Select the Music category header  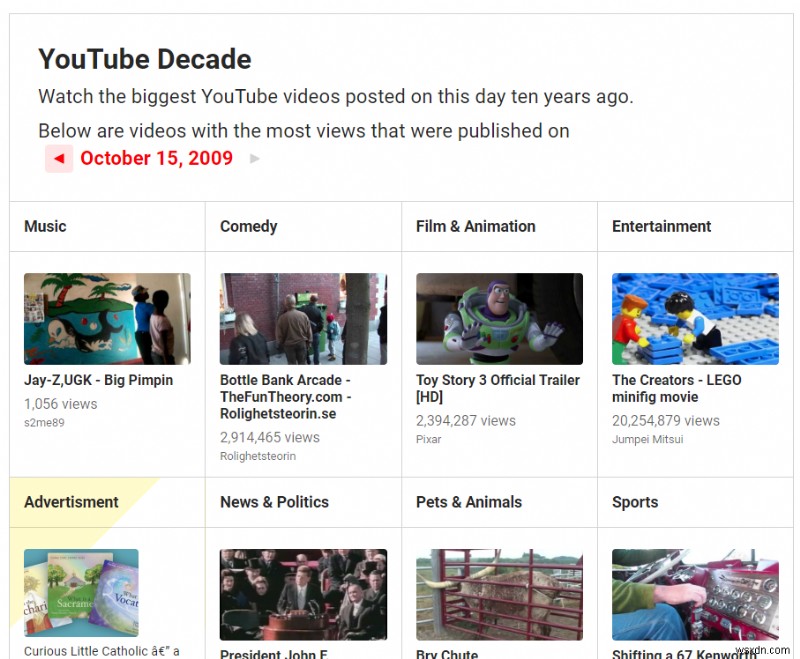[x=45, y=226]
